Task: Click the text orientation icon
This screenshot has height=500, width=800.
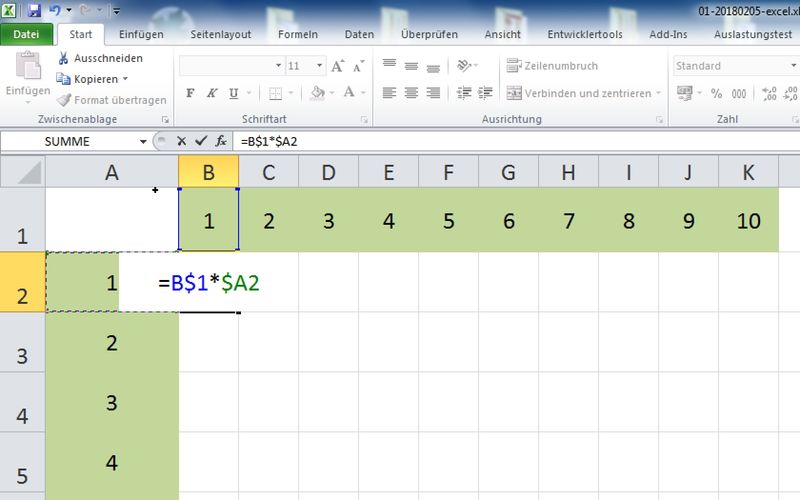Action: (464, 65)
